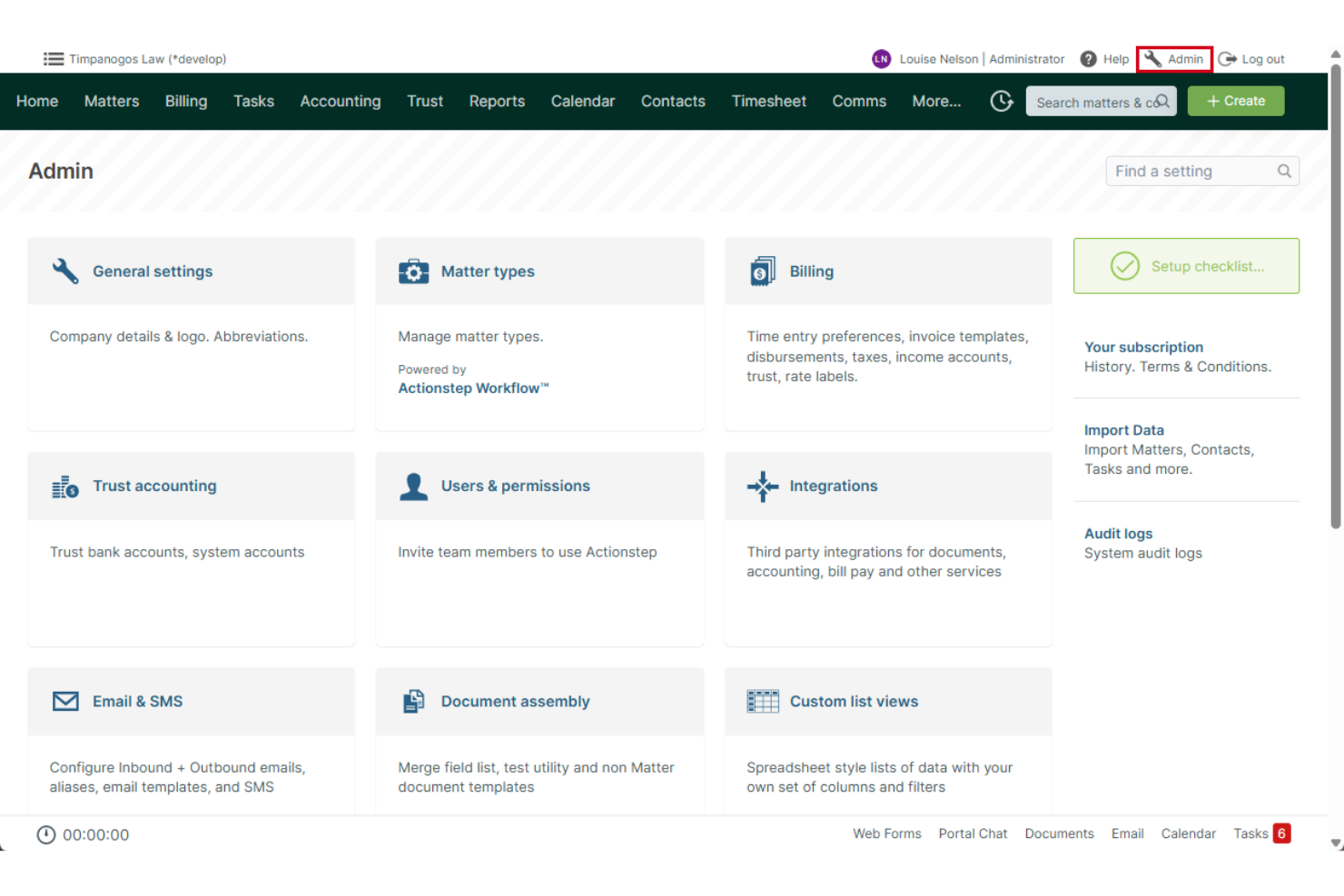Select the Matter types briefcase icon
This screenshot has height=896, width=1344.
pyautogui.click(x=413, y=271)
